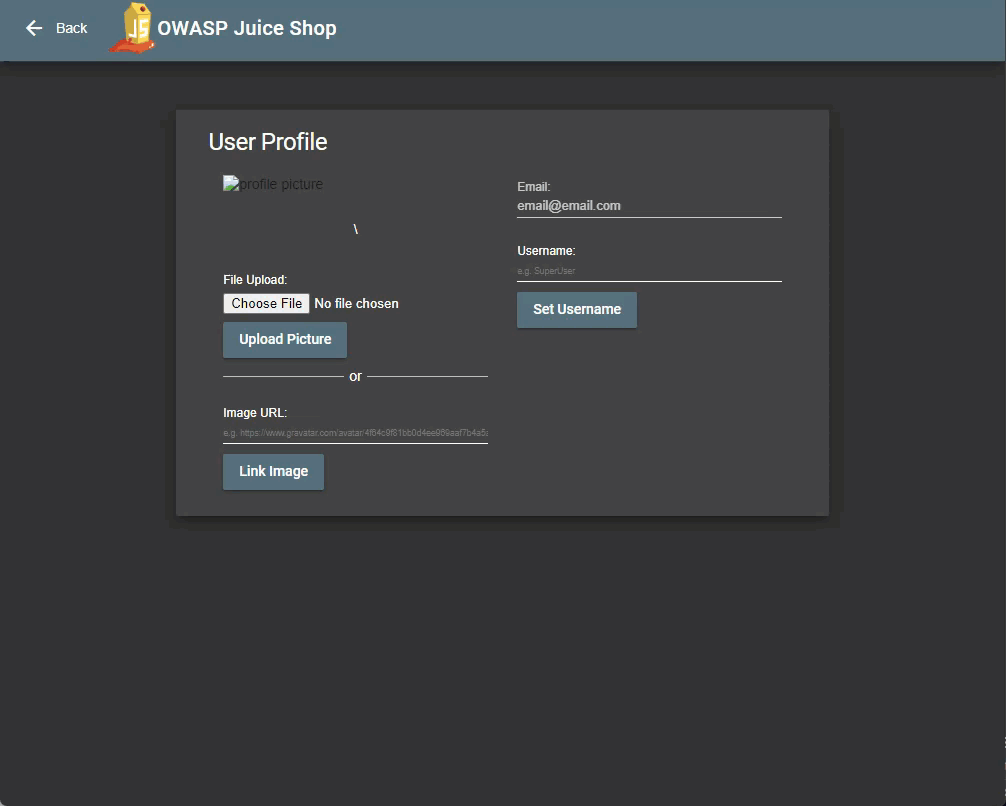
Task: Focus the Username input field
Action: pos(648,271)
